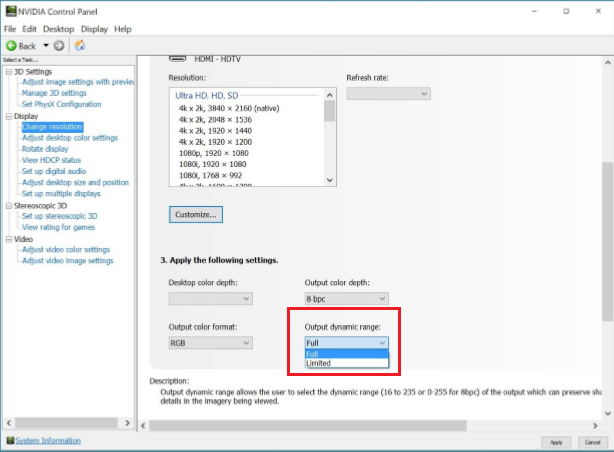
Task: Open View rating for games
Action: click(x=58, y=227)
